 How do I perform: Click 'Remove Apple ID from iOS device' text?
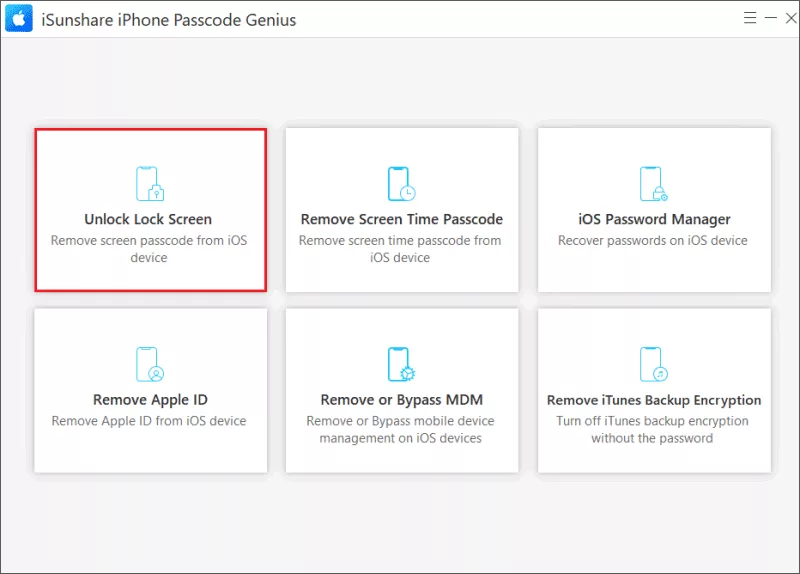[x=149, y=421]
